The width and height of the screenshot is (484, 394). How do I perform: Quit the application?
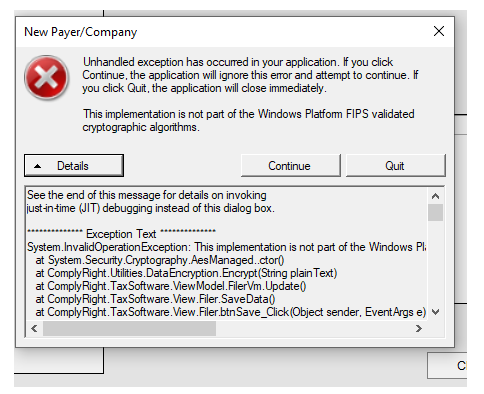point(396,166)
